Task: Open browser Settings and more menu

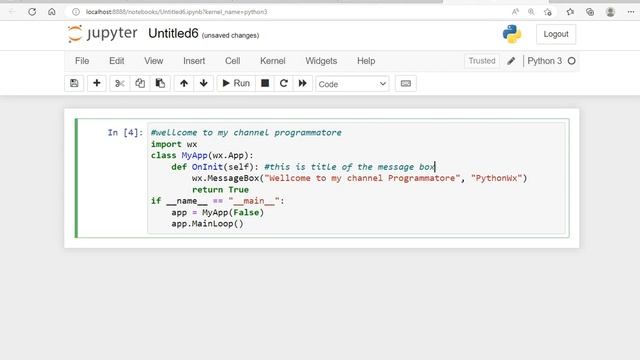Action: coord(631,12)
